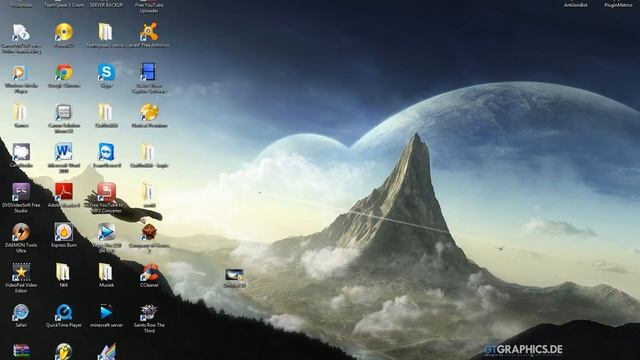640x360 pixels.
Task: Open the PowerISO gold disc shortcut
Action: pyautogui.click(x=64, y=33)
